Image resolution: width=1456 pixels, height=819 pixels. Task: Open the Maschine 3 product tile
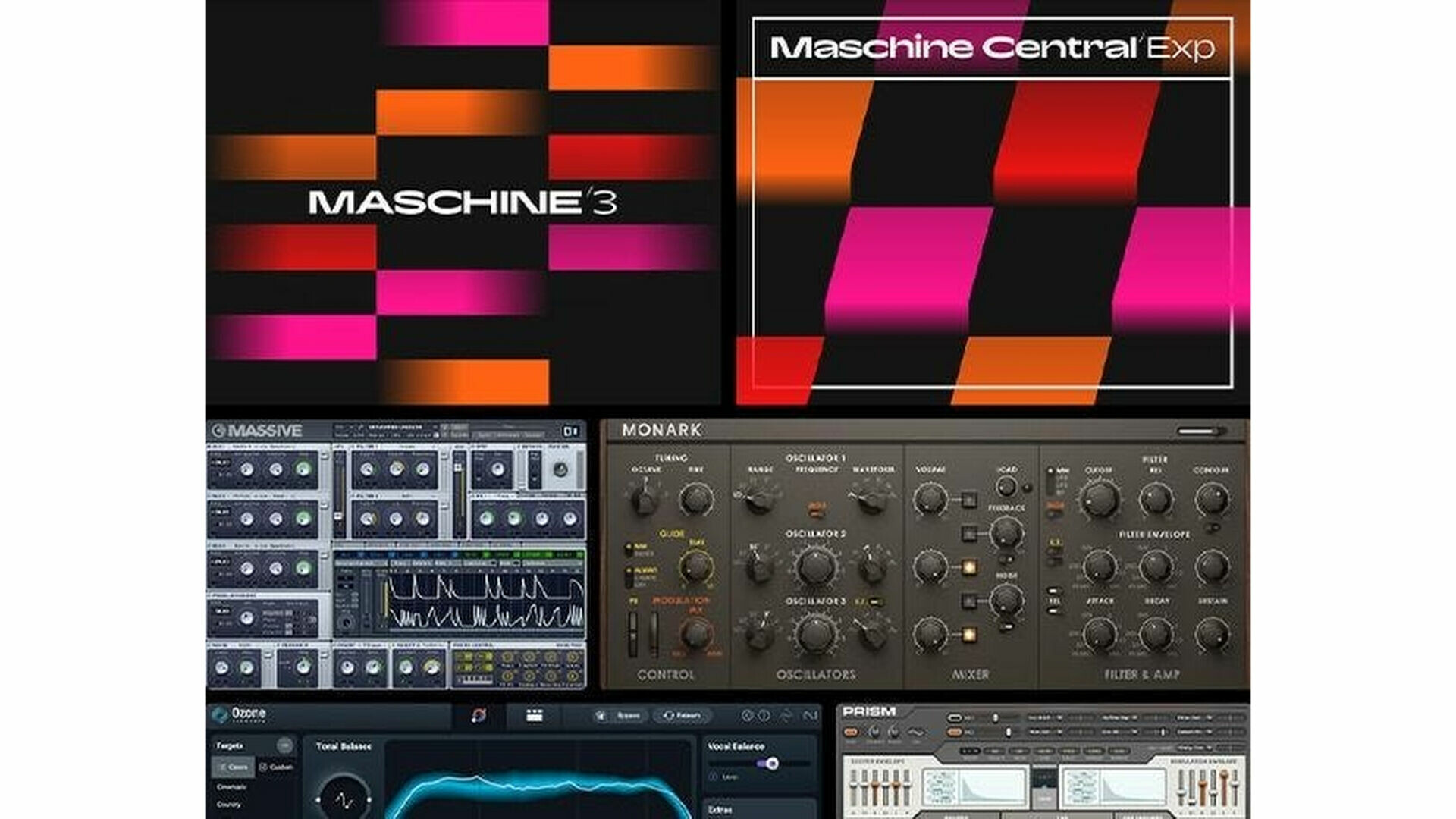(x=463, y=202)
